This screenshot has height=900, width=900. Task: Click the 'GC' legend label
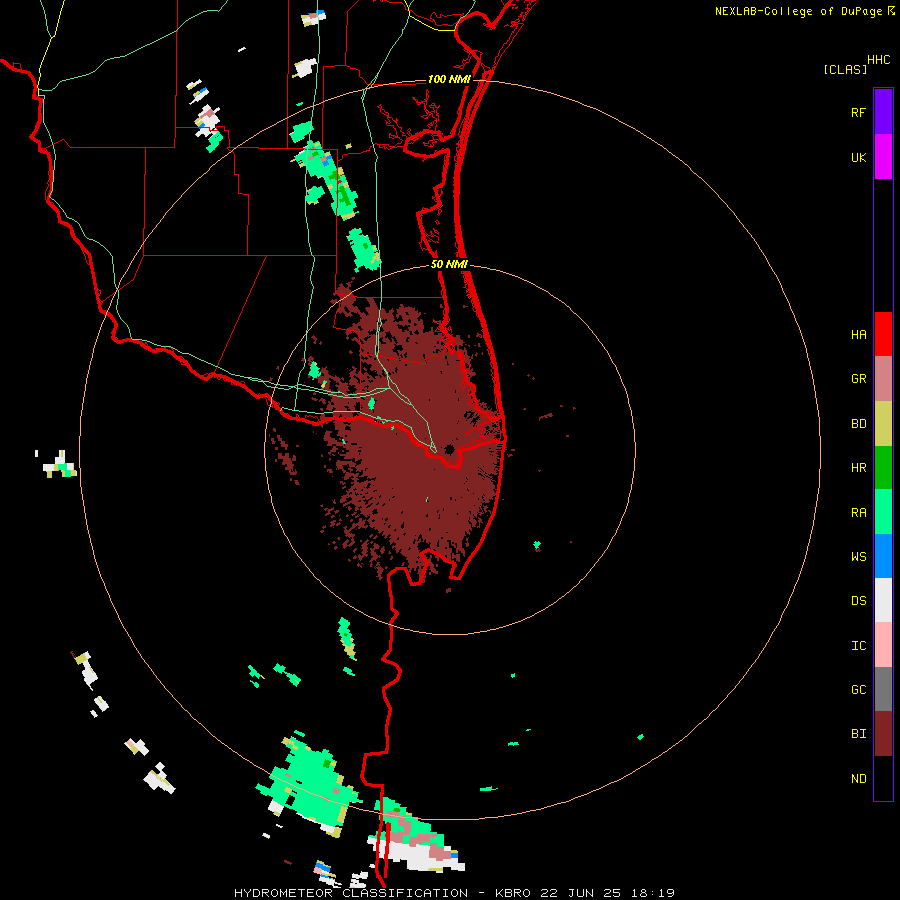[x=858, y=690]
